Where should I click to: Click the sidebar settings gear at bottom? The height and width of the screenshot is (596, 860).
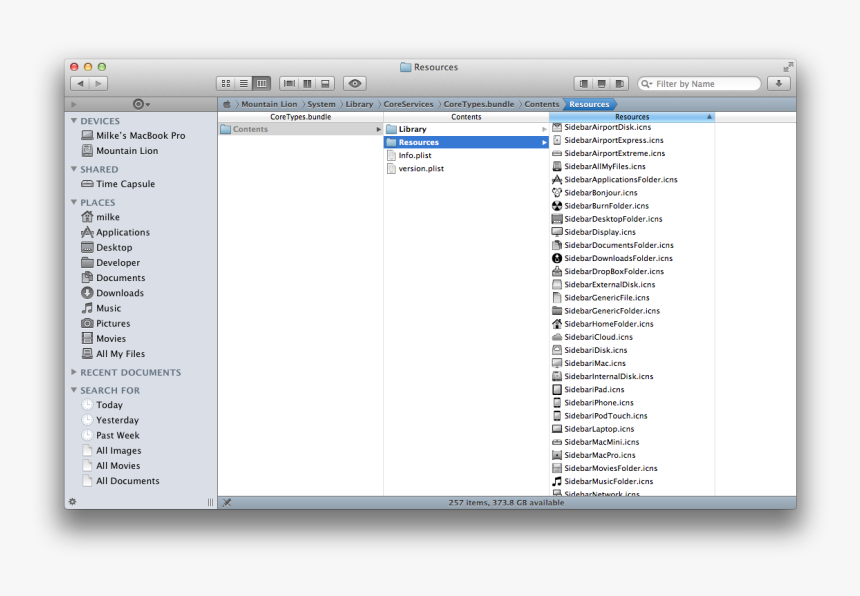point(72,502)
